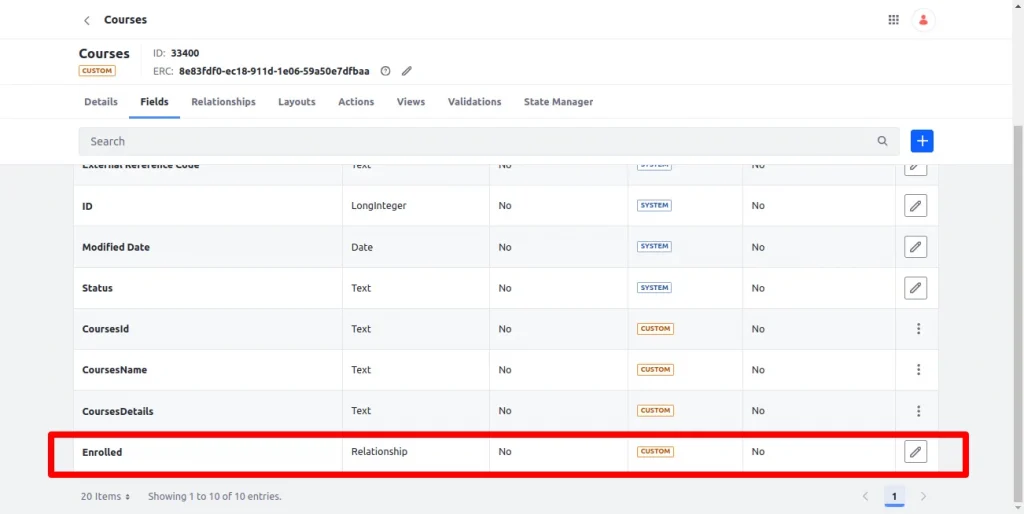Click the back arrow next to Courses
The image size is (1024, 514).
point(87,20)
